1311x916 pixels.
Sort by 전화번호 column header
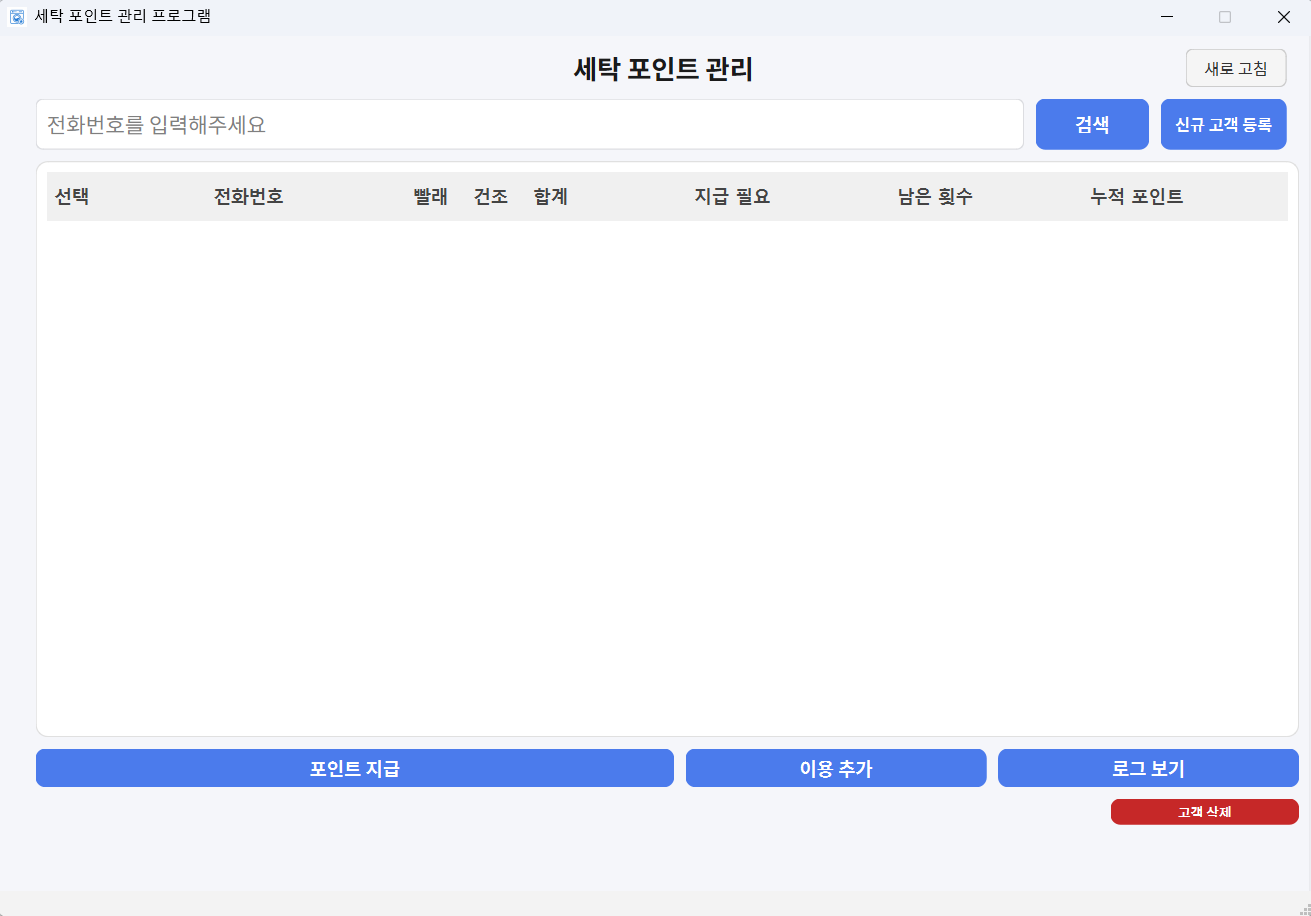click(x=249, y=197)
